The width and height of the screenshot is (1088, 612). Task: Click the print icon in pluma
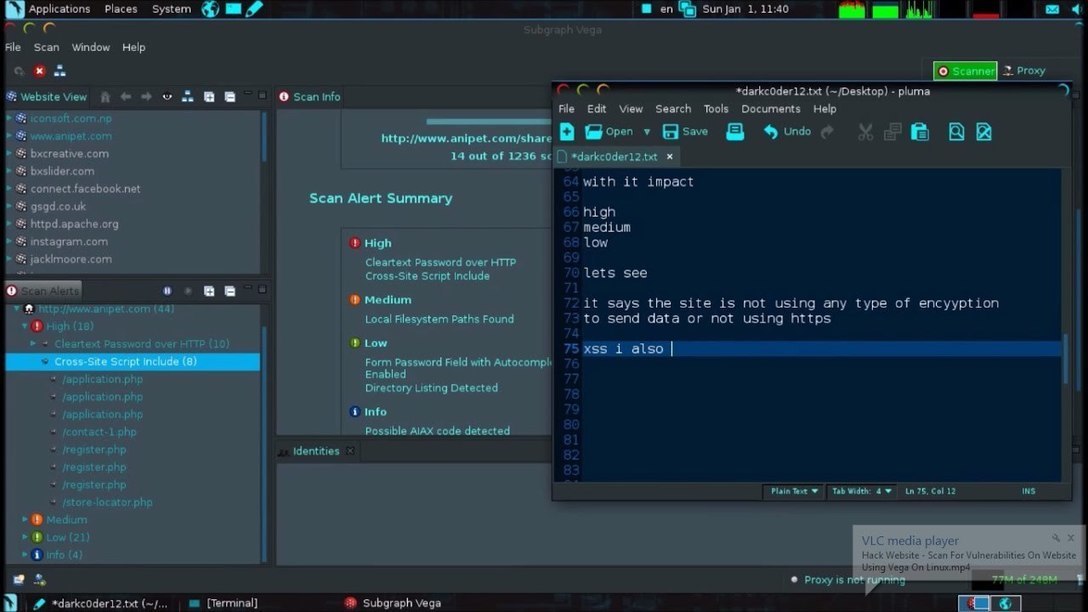(x=735, y=131)
